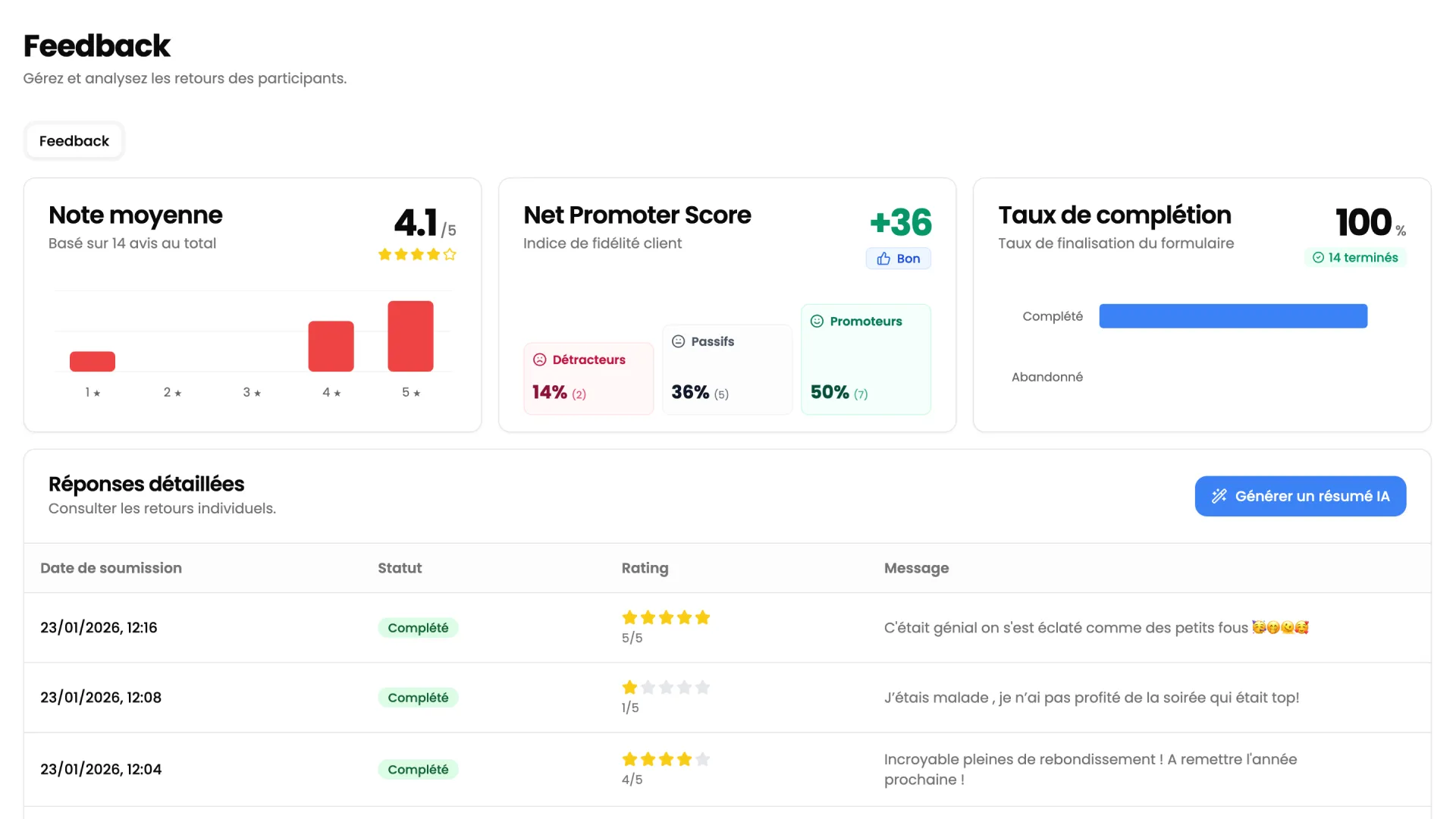Open the 'Réponses détaillées' section title
The height and width of the screenshot is (819, 1456).
146,484
